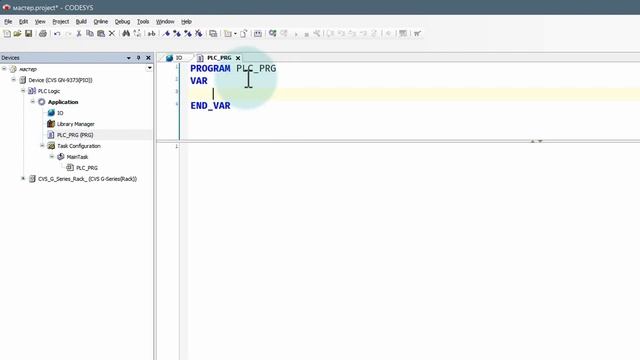Select 'PLC Logic' in the Devices tree
The width and height of the screenshot is (640, 360).
(x=49, y=91)
